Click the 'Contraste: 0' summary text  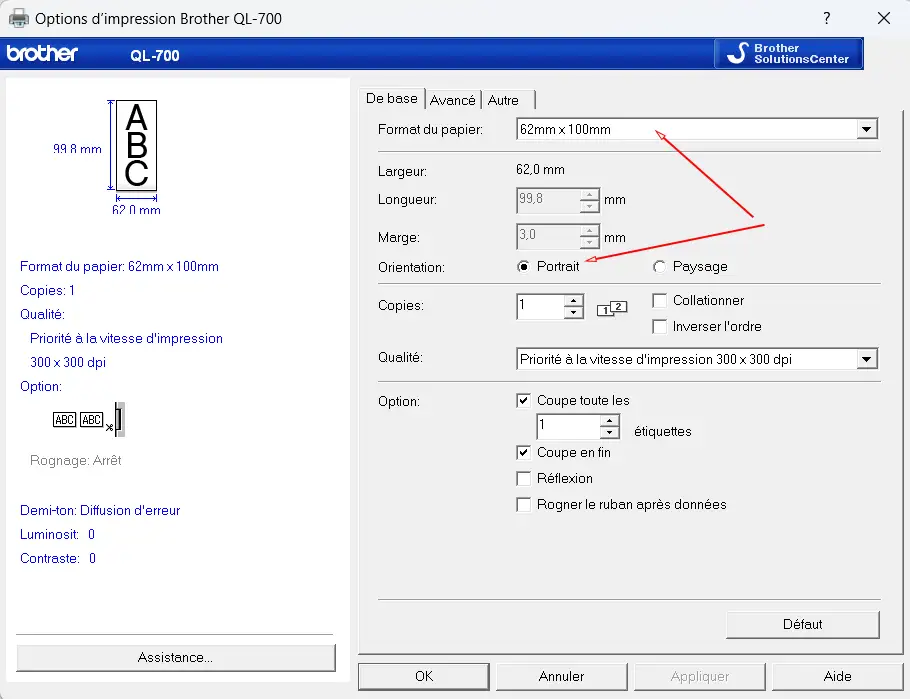[58, 559]
